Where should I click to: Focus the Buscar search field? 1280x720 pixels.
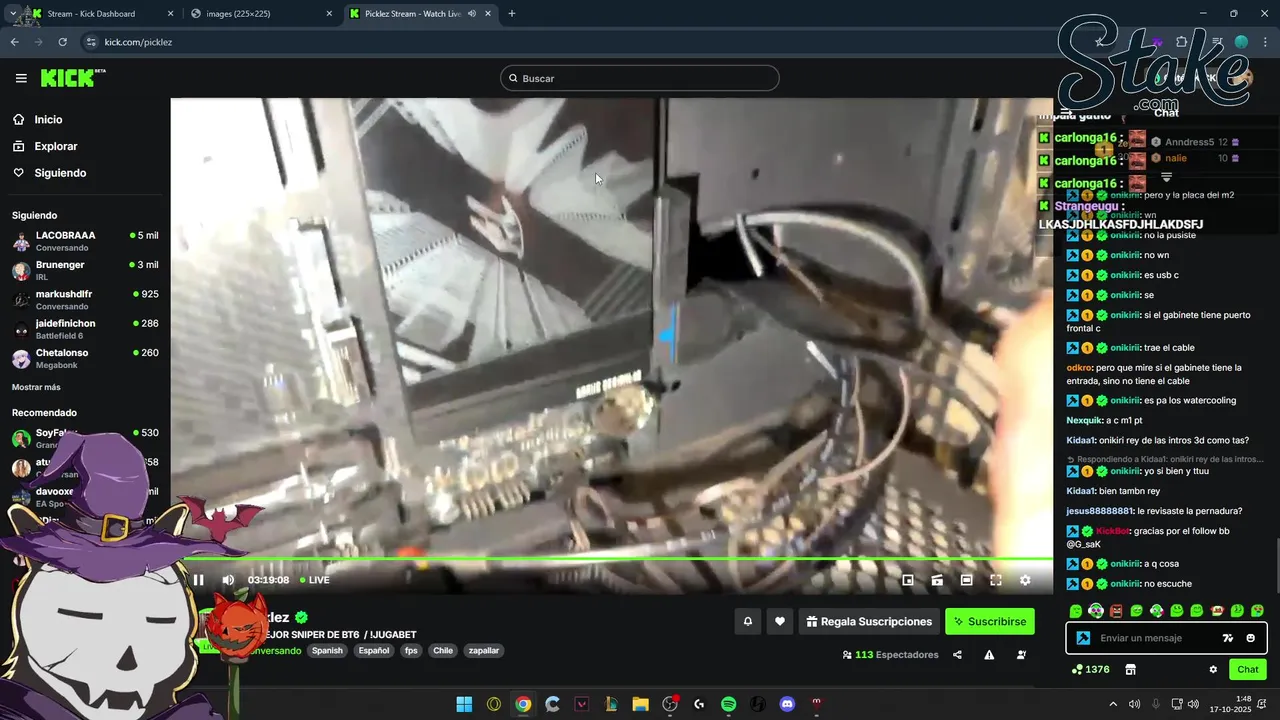(640, 78)
